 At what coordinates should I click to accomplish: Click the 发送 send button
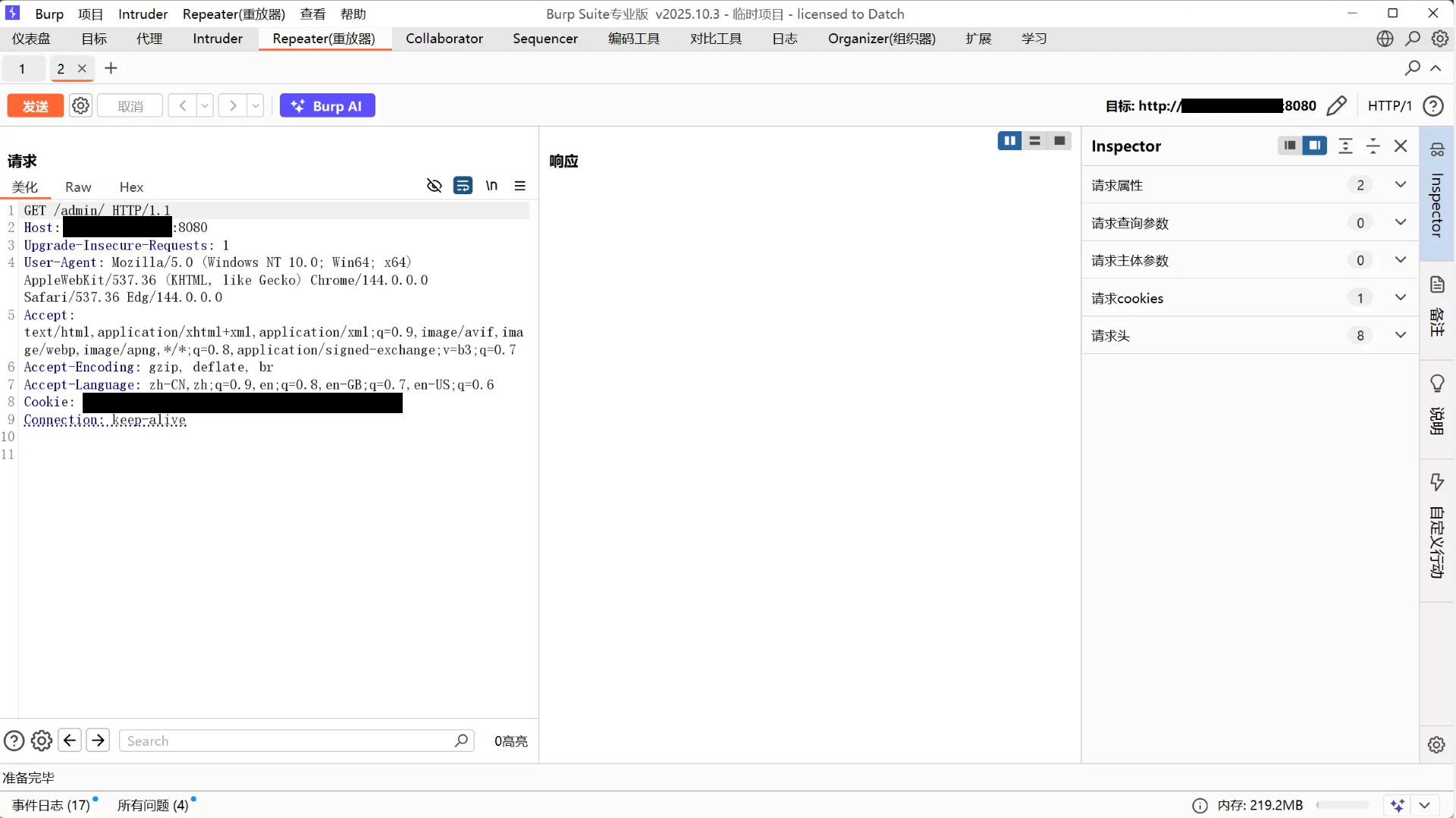(x=35, y=105)
